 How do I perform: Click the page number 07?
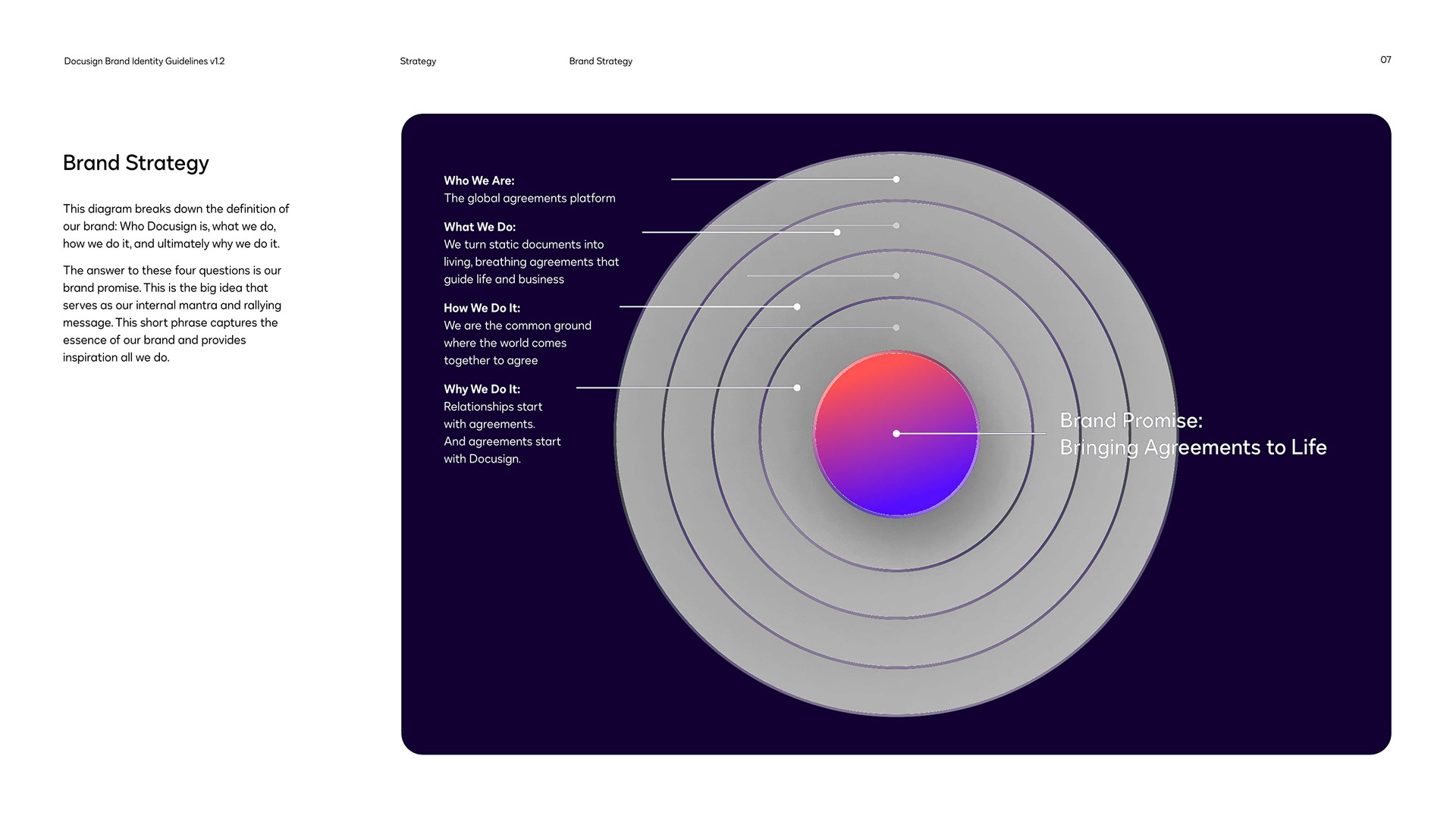pos(1385,60)
